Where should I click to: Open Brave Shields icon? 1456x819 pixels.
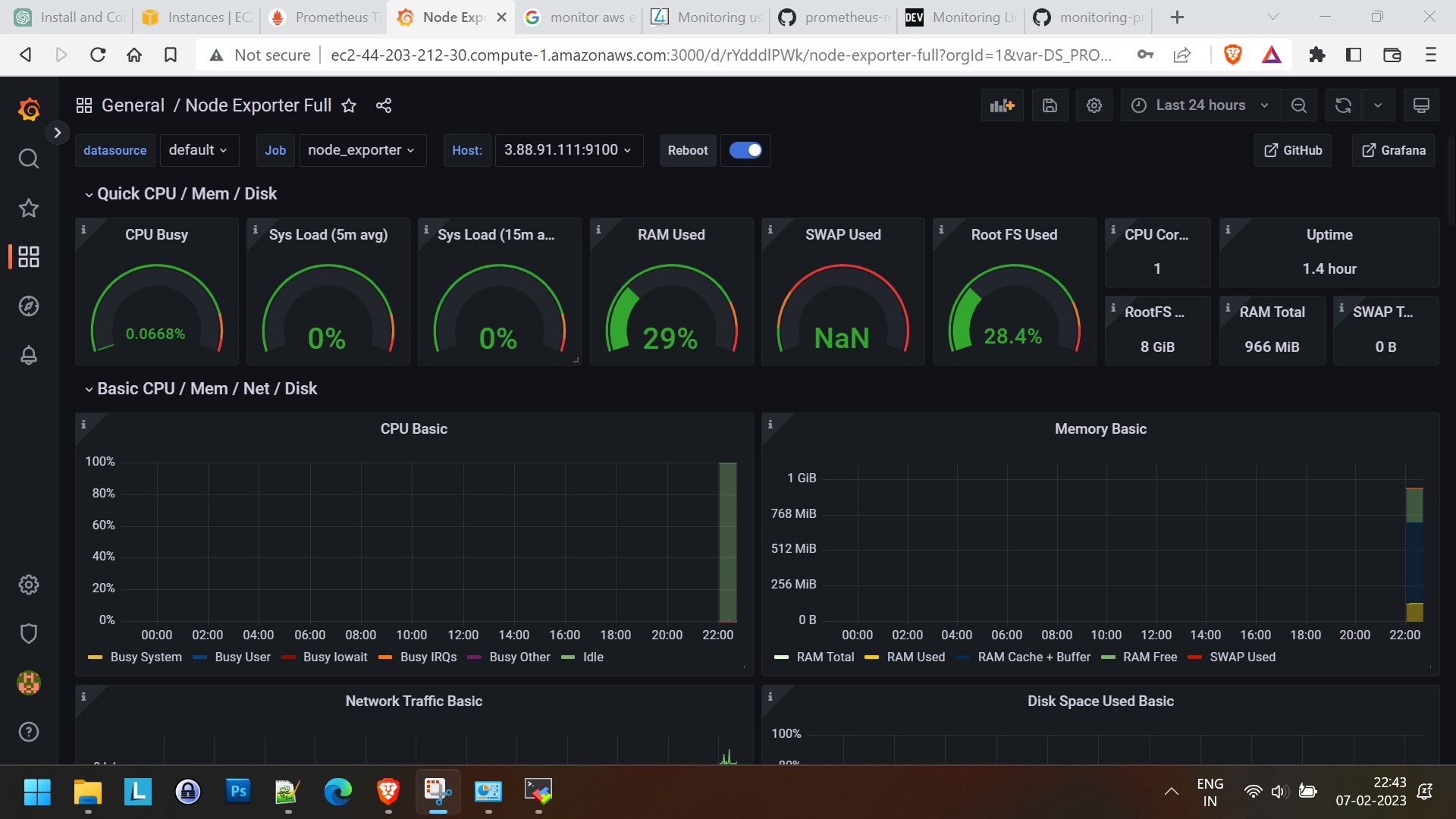pyautogui.click(x=1232, y=55)
